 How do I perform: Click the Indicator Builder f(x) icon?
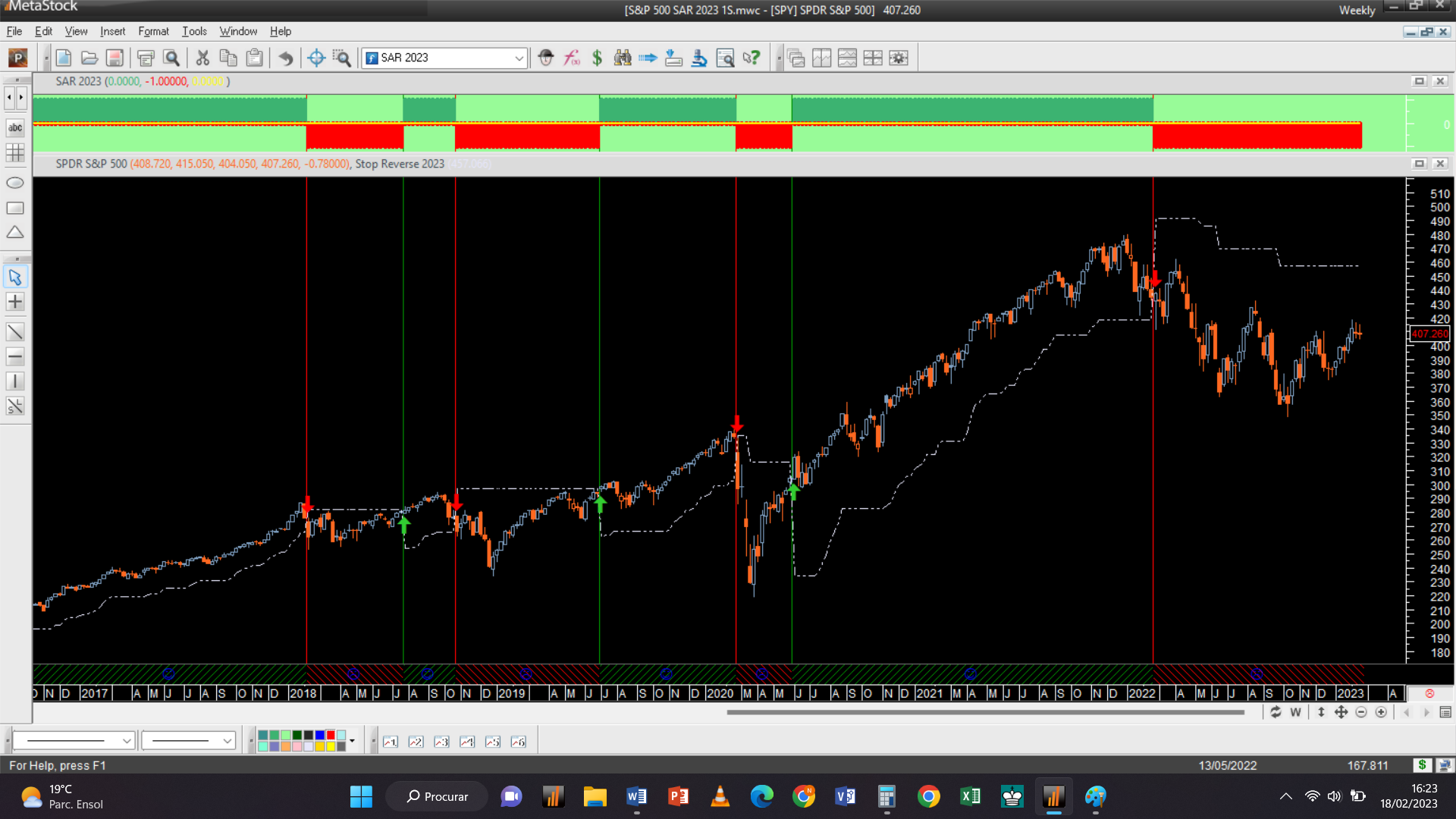click(x=572, y=58)
